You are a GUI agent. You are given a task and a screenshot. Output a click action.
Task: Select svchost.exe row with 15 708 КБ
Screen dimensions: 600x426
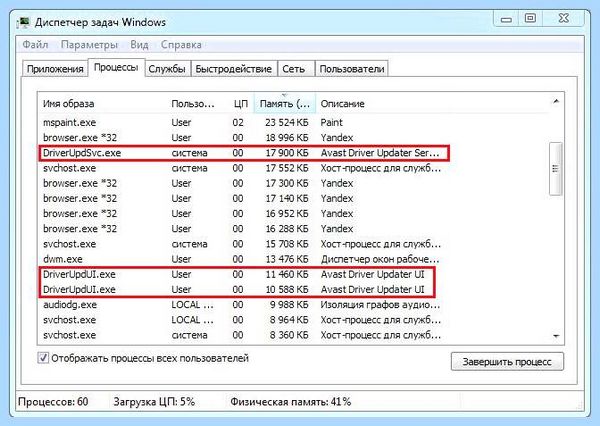pos(293,244)
